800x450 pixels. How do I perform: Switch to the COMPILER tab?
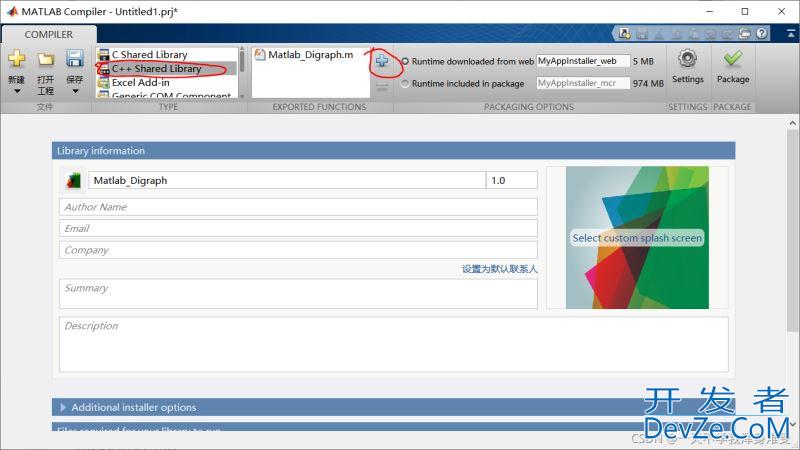[48, 34]
